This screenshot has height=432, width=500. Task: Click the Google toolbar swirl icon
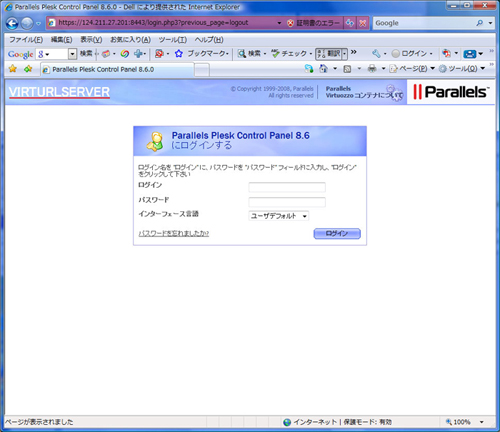point(125,54)
